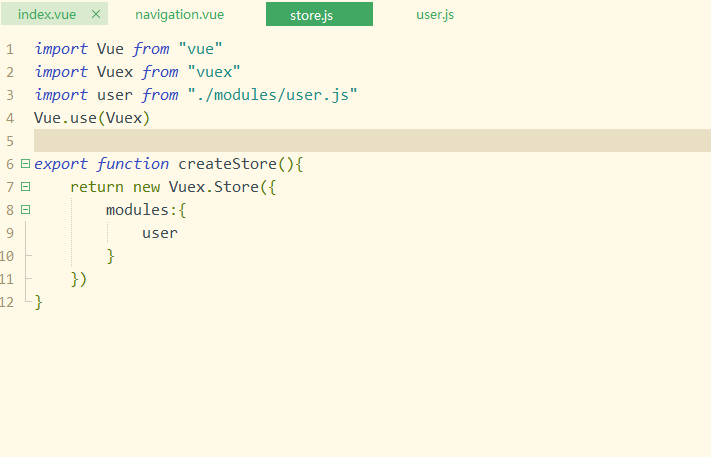
Task: Click the Vue.use(Vuex) statement
Action: pos(91,118)
